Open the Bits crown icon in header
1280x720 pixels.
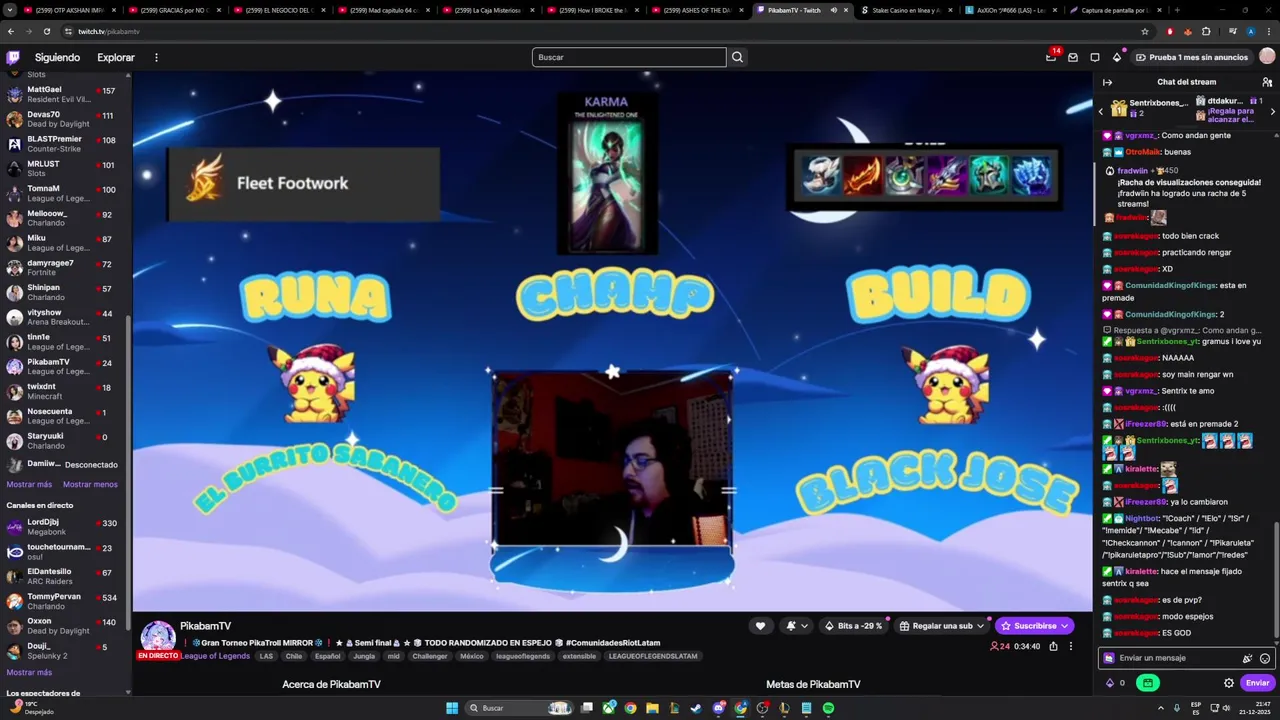[1117, 57]
